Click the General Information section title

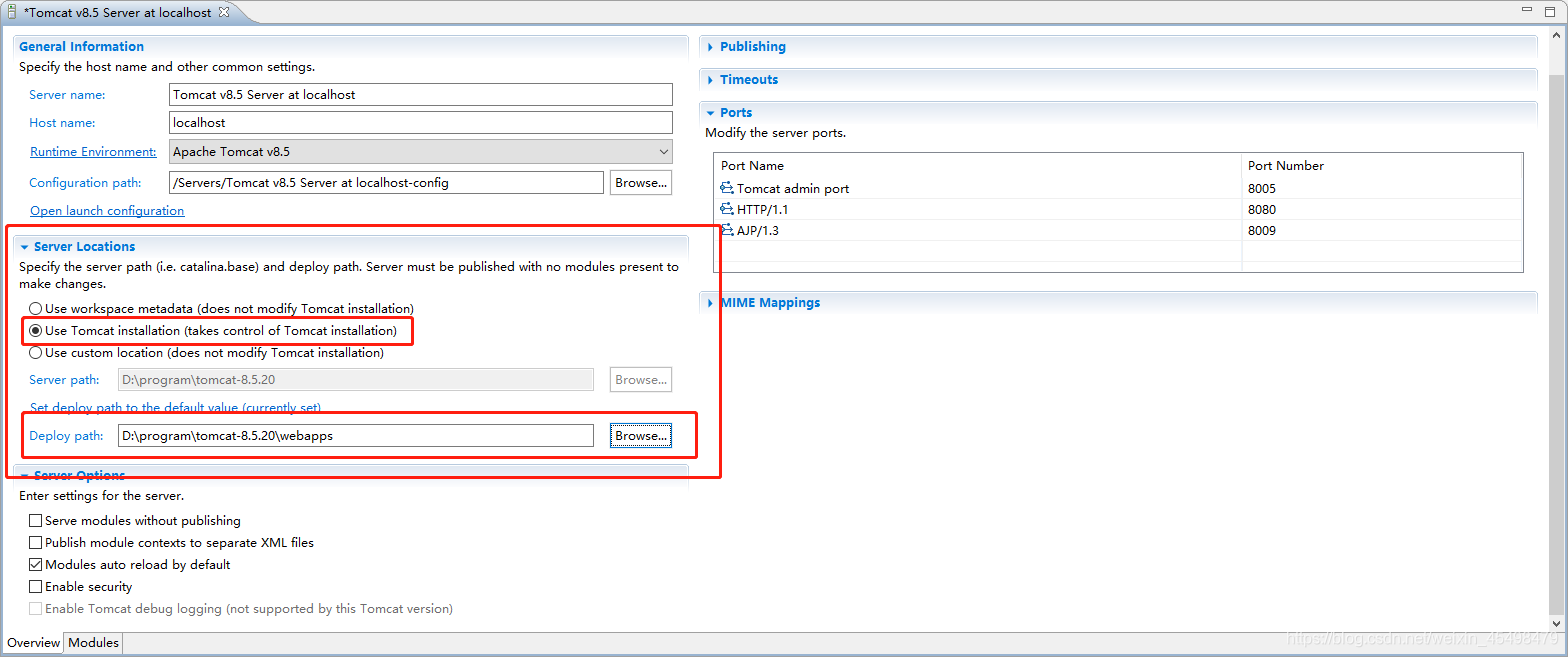click(x=81, y=47)
